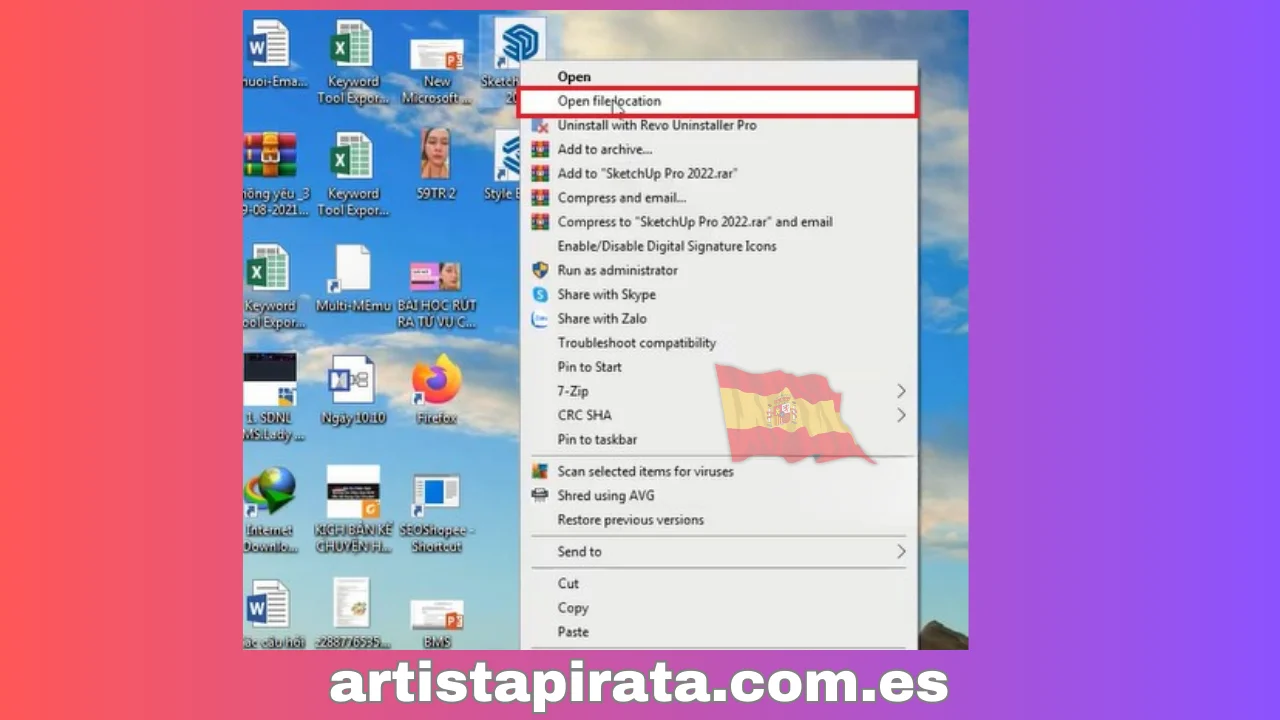This screenshot has width=1280, height=720.
Task: Choose Scan selected items for viruses
Action: pos(718,471)
